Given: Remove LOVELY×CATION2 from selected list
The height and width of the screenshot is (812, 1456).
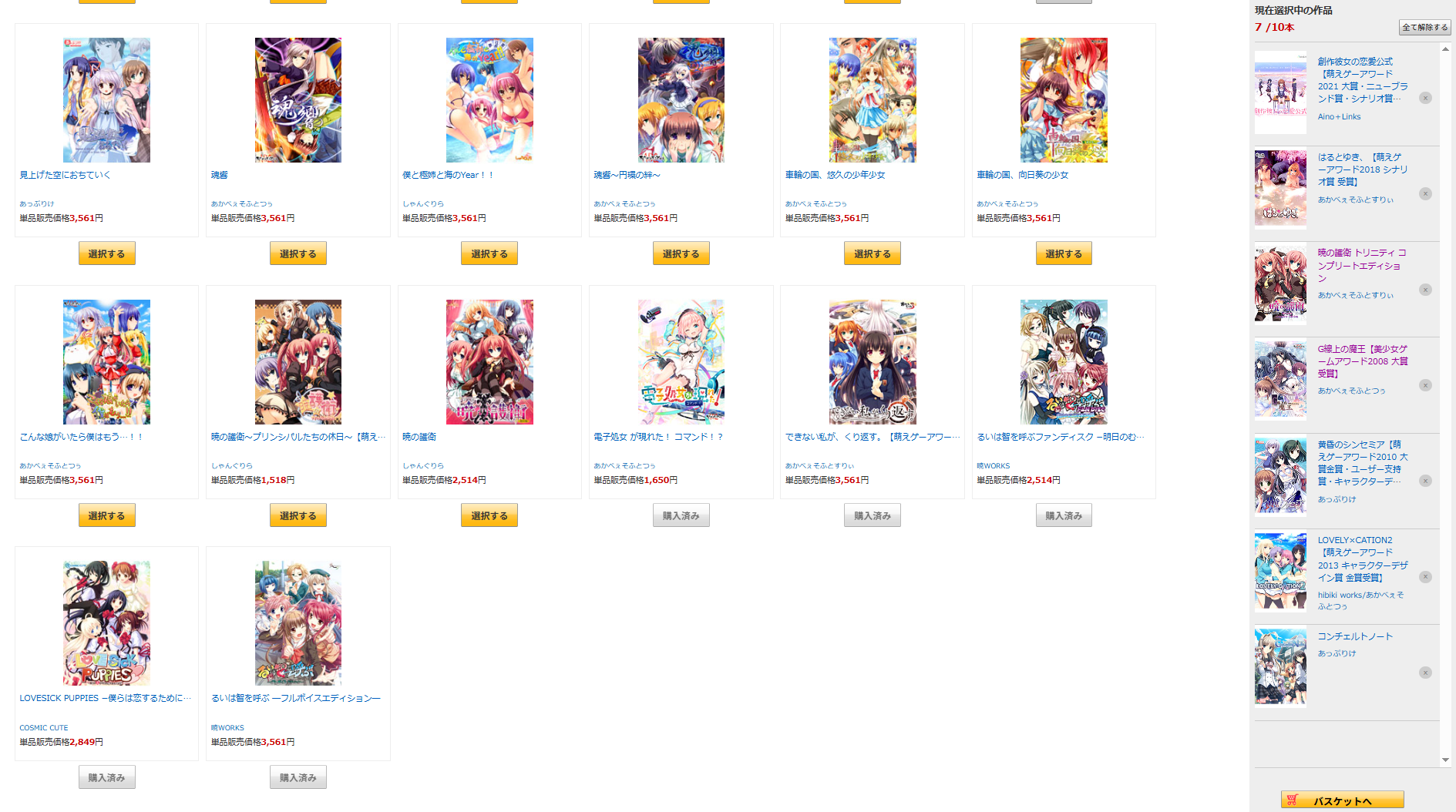Looking at the screenshot, I should [x=1425, y=577].
